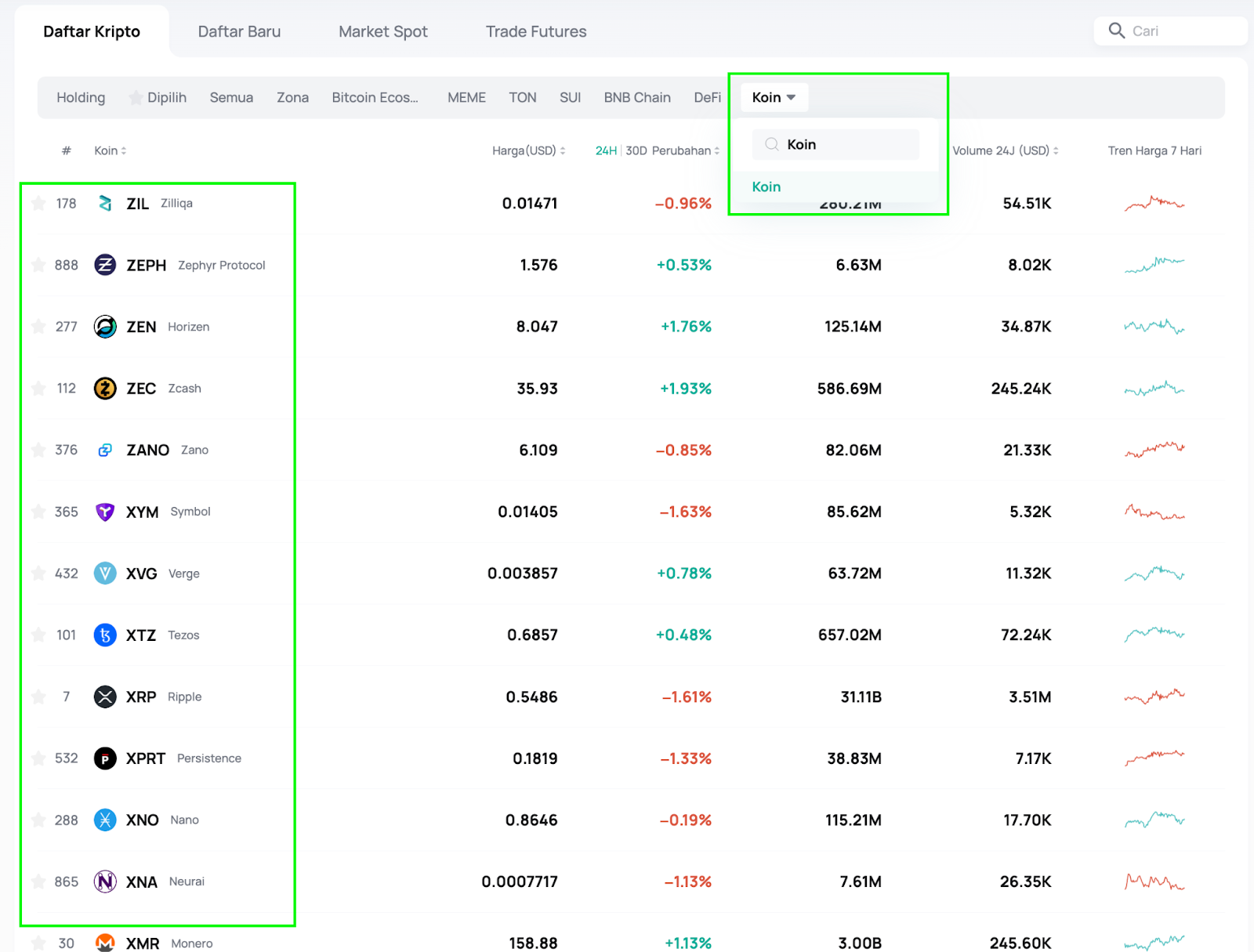Open XNA 7-day price trend chart

click(x=1154, y=881)
